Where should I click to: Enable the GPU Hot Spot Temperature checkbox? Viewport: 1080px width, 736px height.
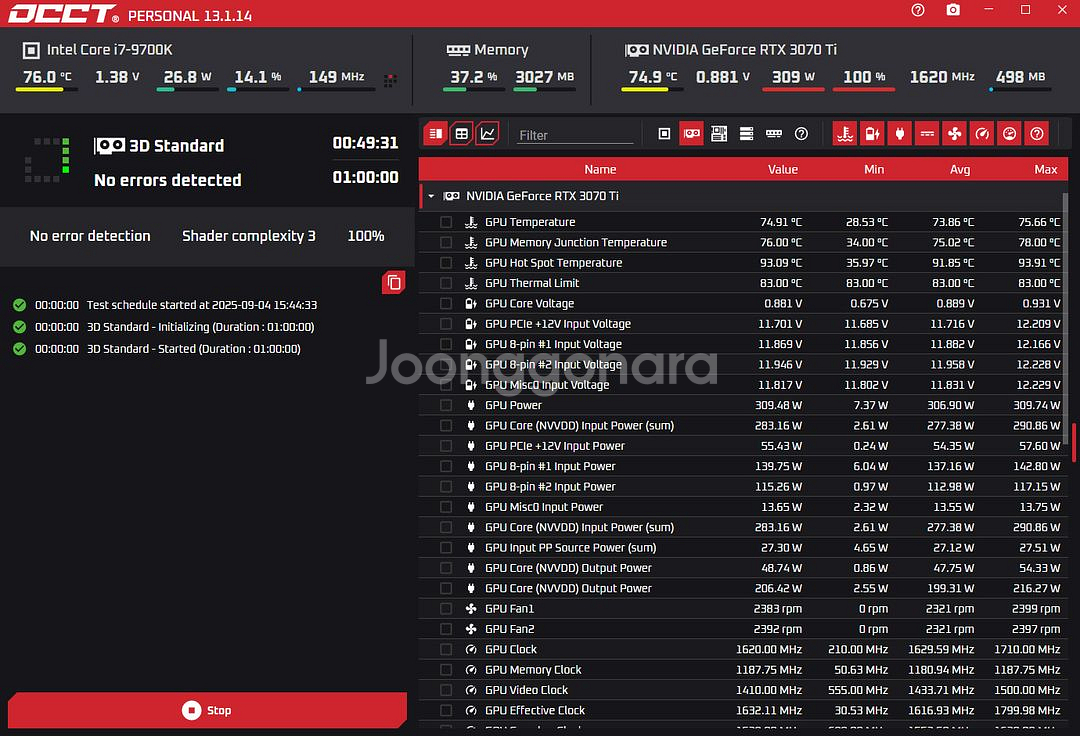pos(446,262)
